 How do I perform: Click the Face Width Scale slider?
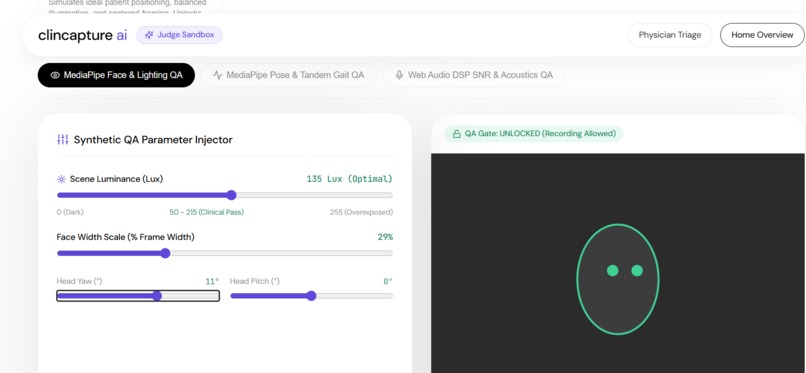pos(225,253)
